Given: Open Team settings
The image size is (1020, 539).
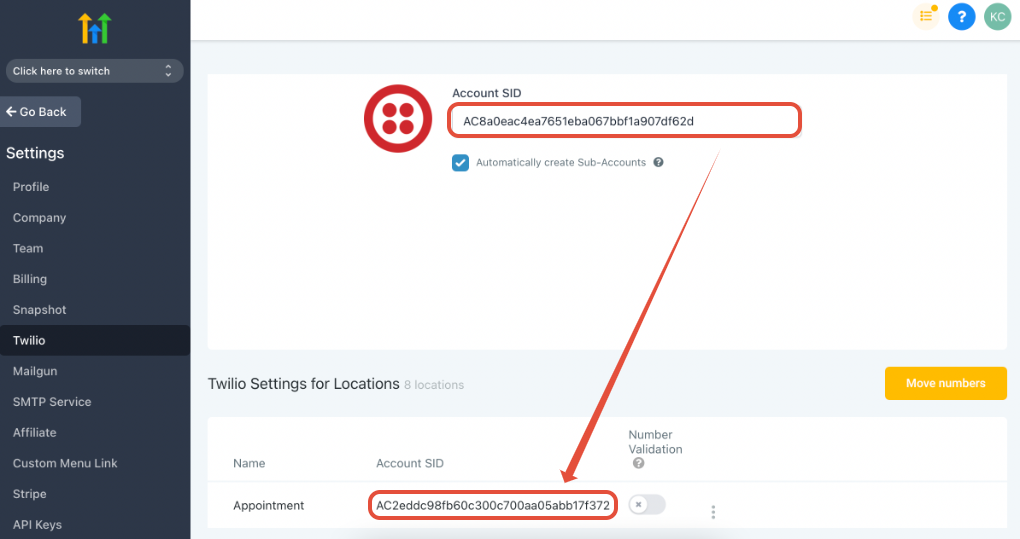Looking at the screenshot, I should point(28,248).
